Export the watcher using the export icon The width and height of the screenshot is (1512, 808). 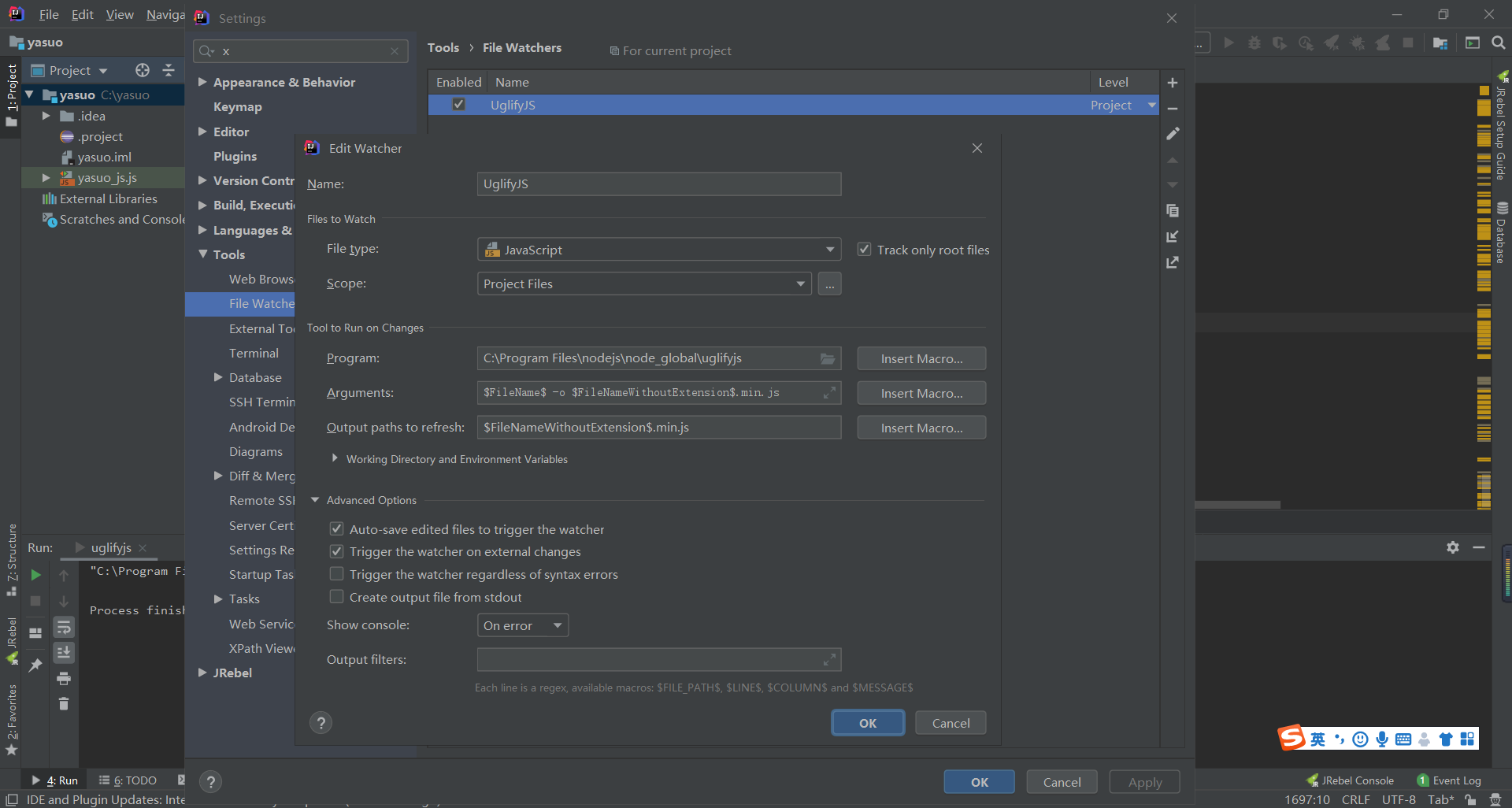[1173, 261]
